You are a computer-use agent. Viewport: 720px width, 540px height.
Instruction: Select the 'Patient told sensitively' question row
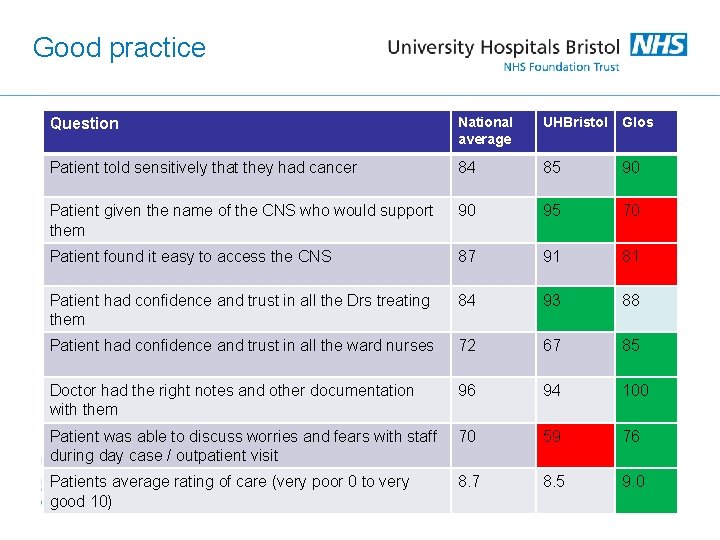tap(203, 168)
